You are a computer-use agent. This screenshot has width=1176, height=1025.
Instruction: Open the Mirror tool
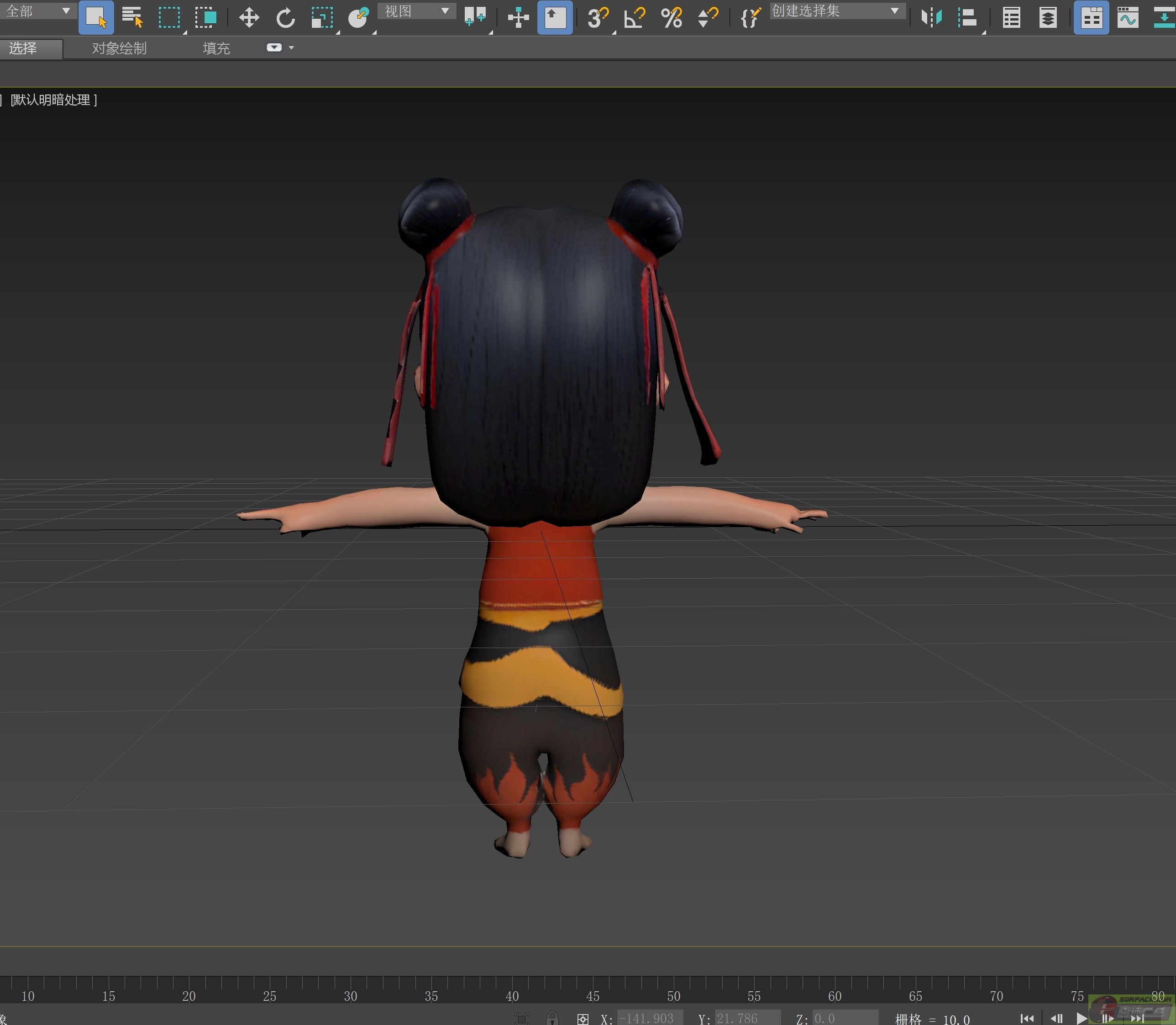pos(931,18)
